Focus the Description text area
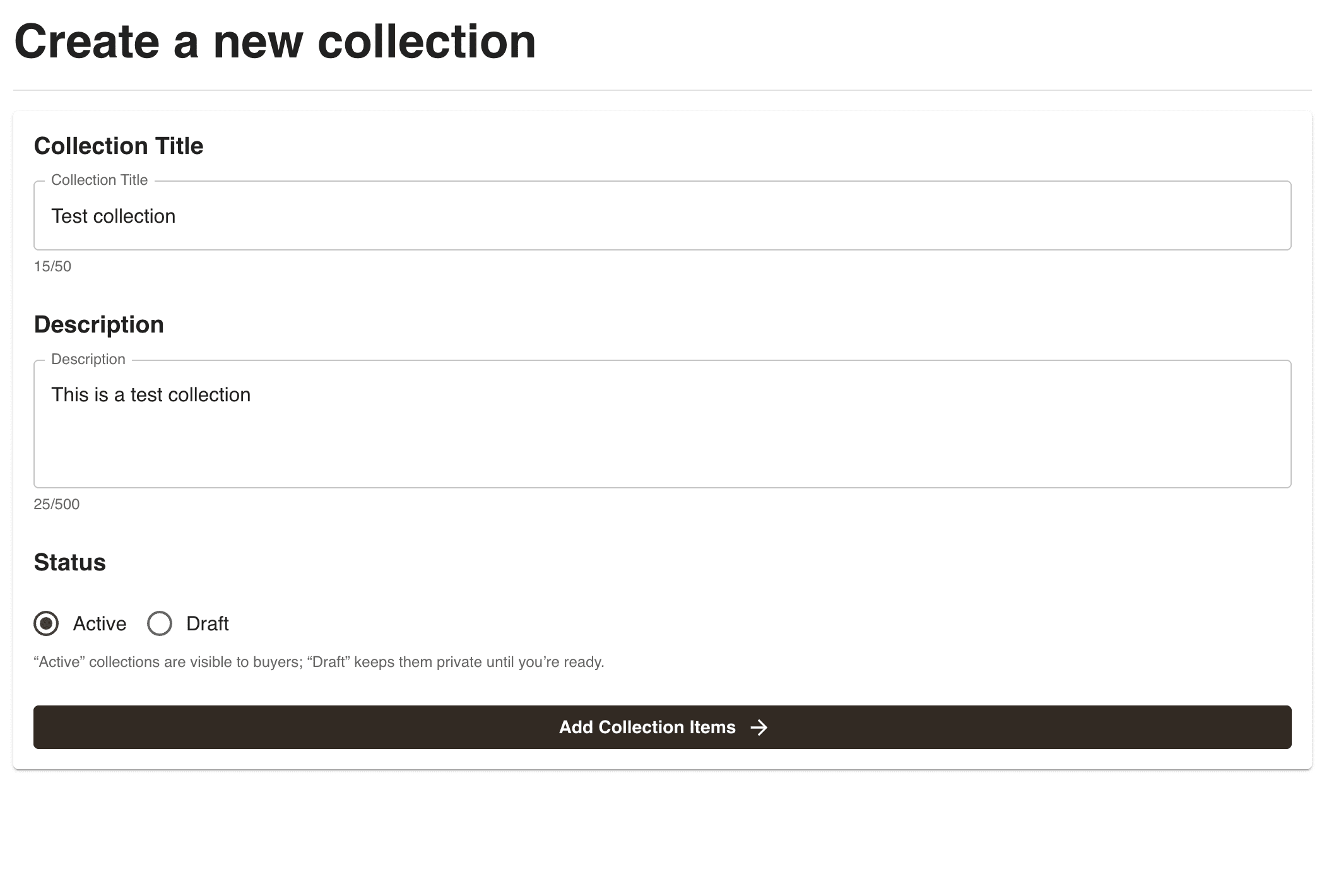Viewport: 1329px width, 896px height. point(663,424)
